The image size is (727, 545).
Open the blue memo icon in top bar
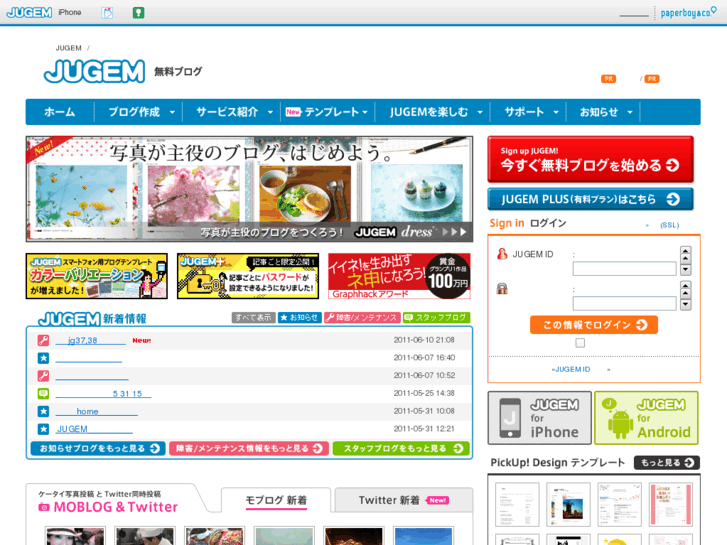[x=107, y=13]
